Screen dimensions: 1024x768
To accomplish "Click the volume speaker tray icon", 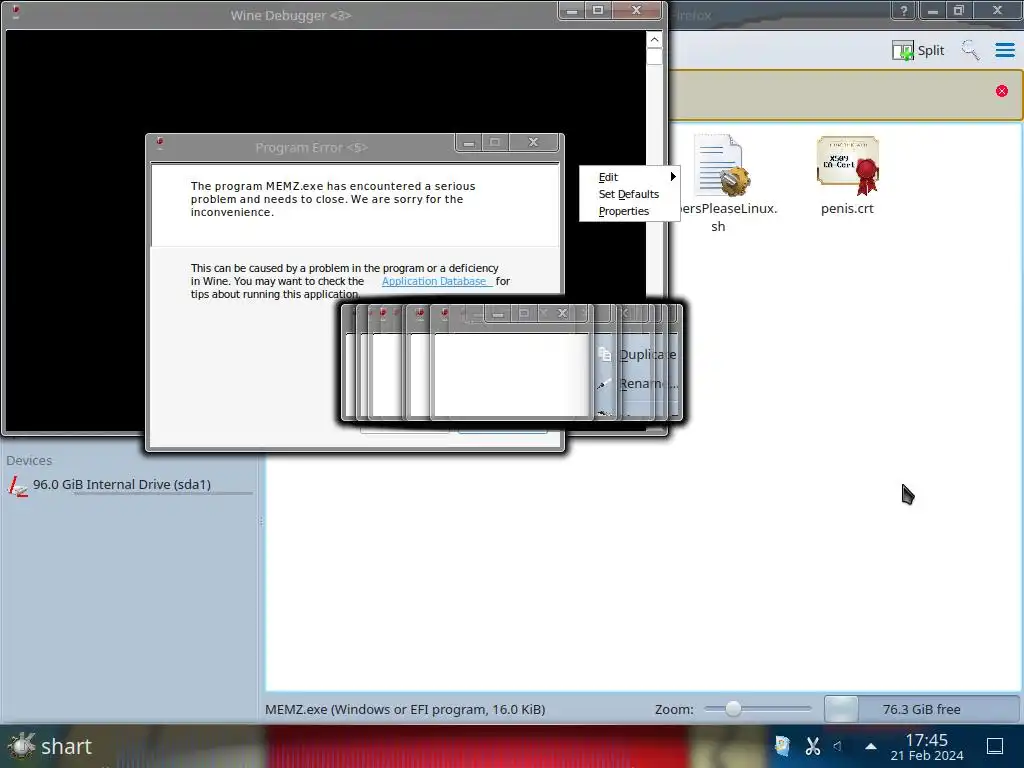I will tap(838, 746).
